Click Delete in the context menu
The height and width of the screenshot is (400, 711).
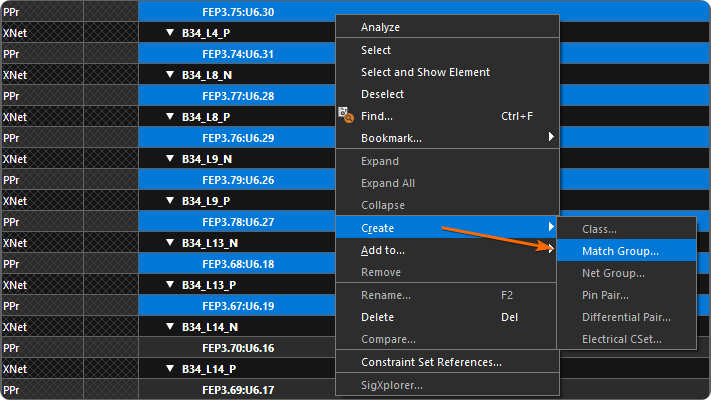point(378,317)
